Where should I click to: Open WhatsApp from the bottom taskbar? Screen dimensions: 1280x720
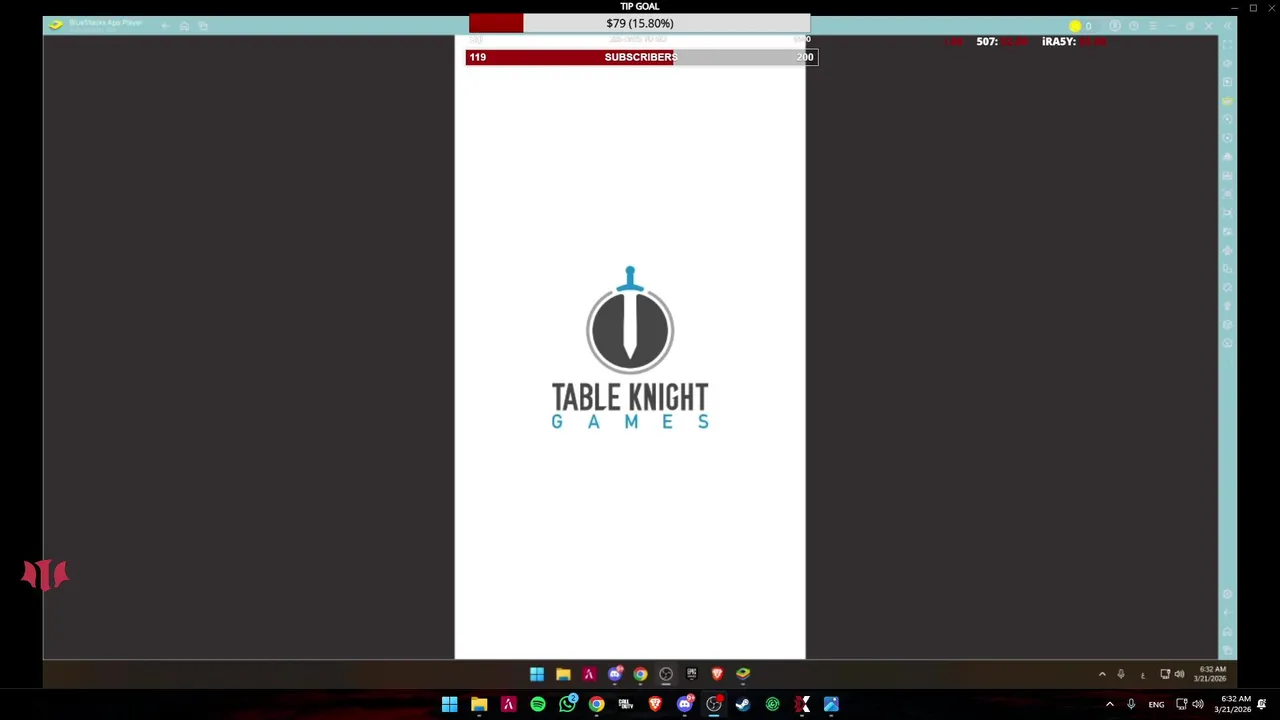point(567,705)
